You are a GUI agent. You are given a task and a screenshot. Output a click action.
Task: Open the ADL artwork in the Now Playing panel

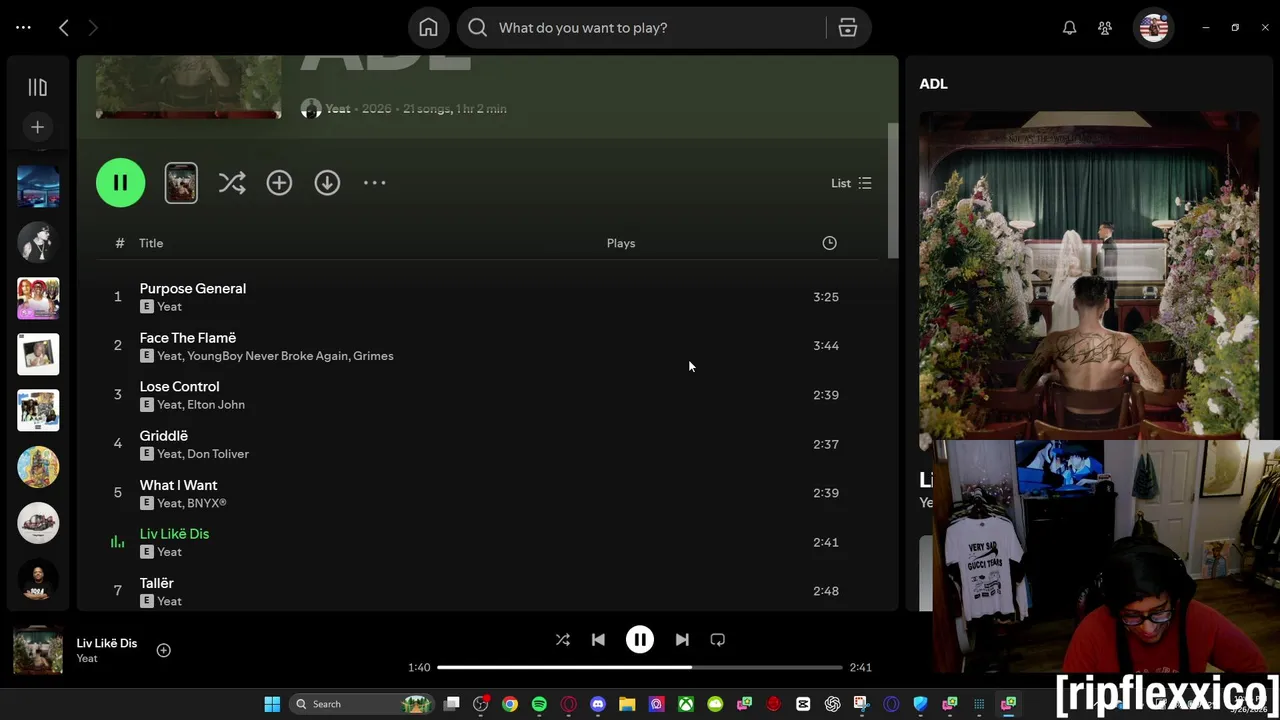click(x=1088, y=275)
